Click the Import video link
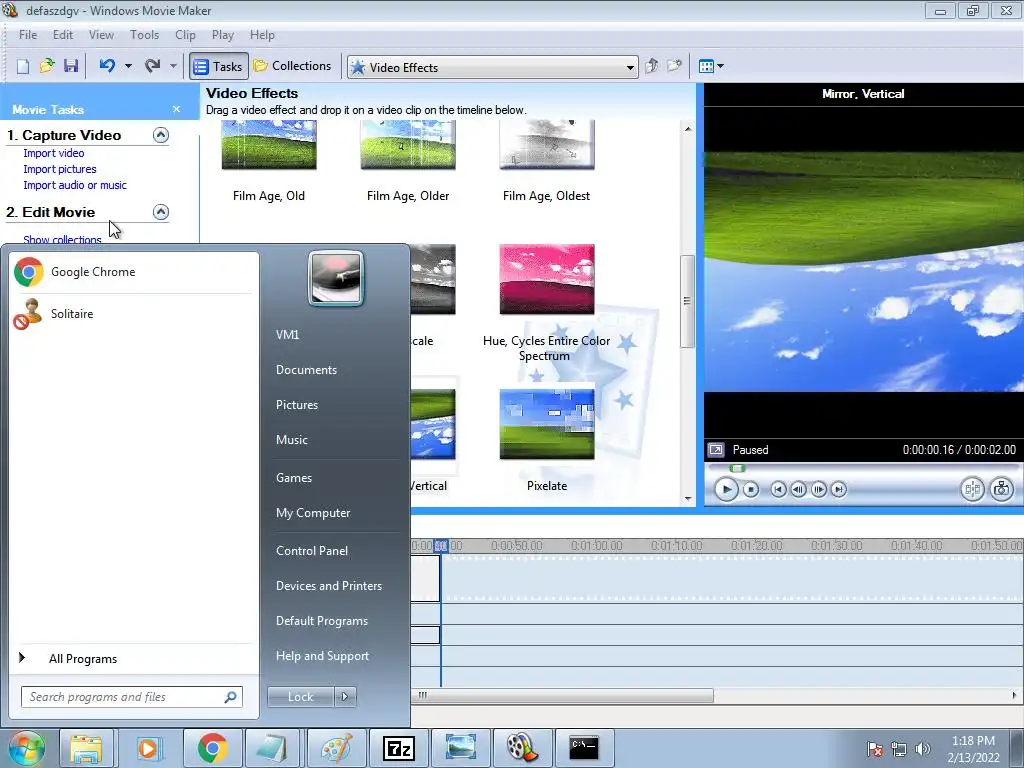The width and height of the screenshot is (1024, 768). [54, 153]
